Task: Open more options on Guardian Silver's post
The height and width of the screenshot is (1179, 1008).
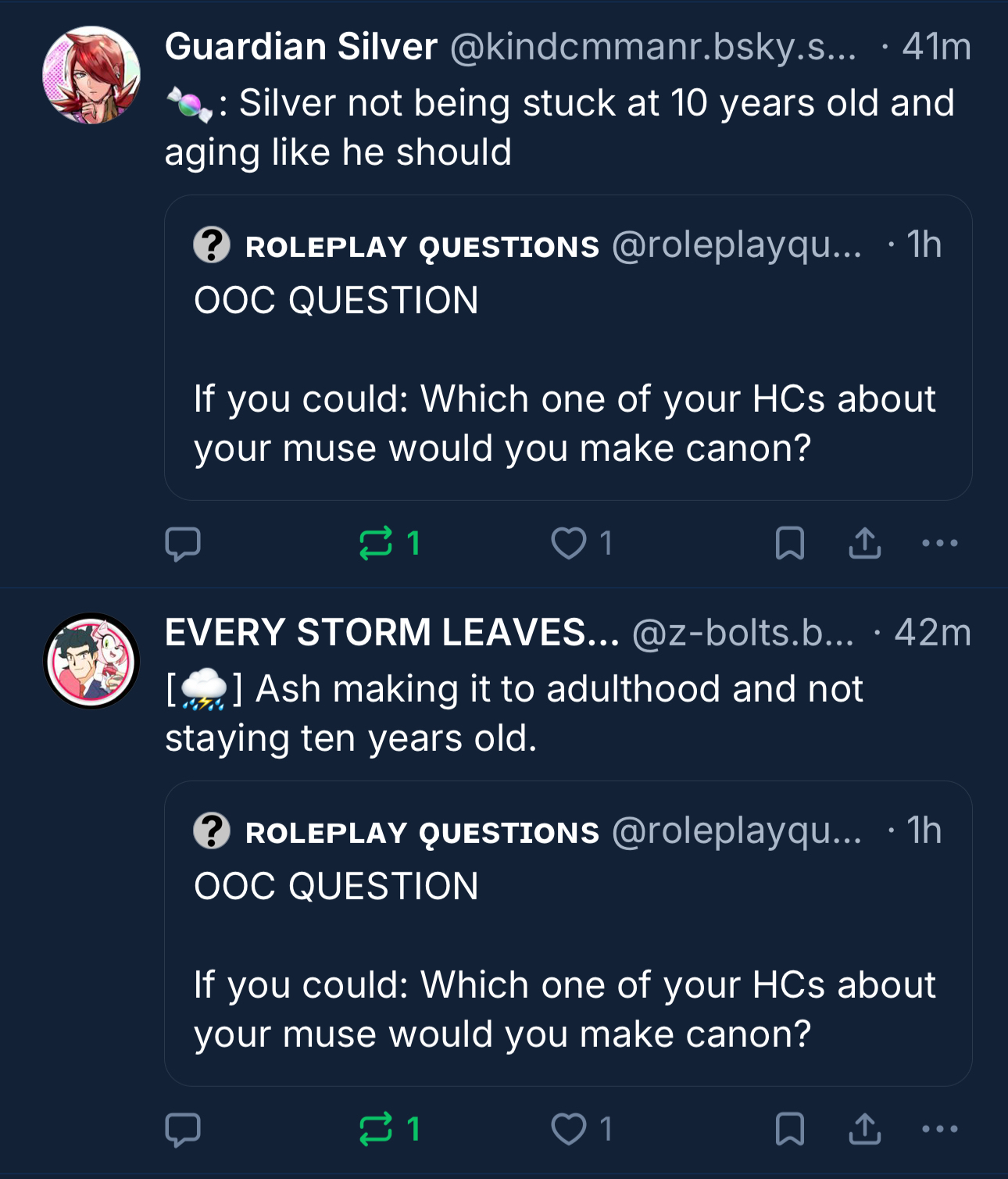Action: pyautogui.click(x=939, y=544)
